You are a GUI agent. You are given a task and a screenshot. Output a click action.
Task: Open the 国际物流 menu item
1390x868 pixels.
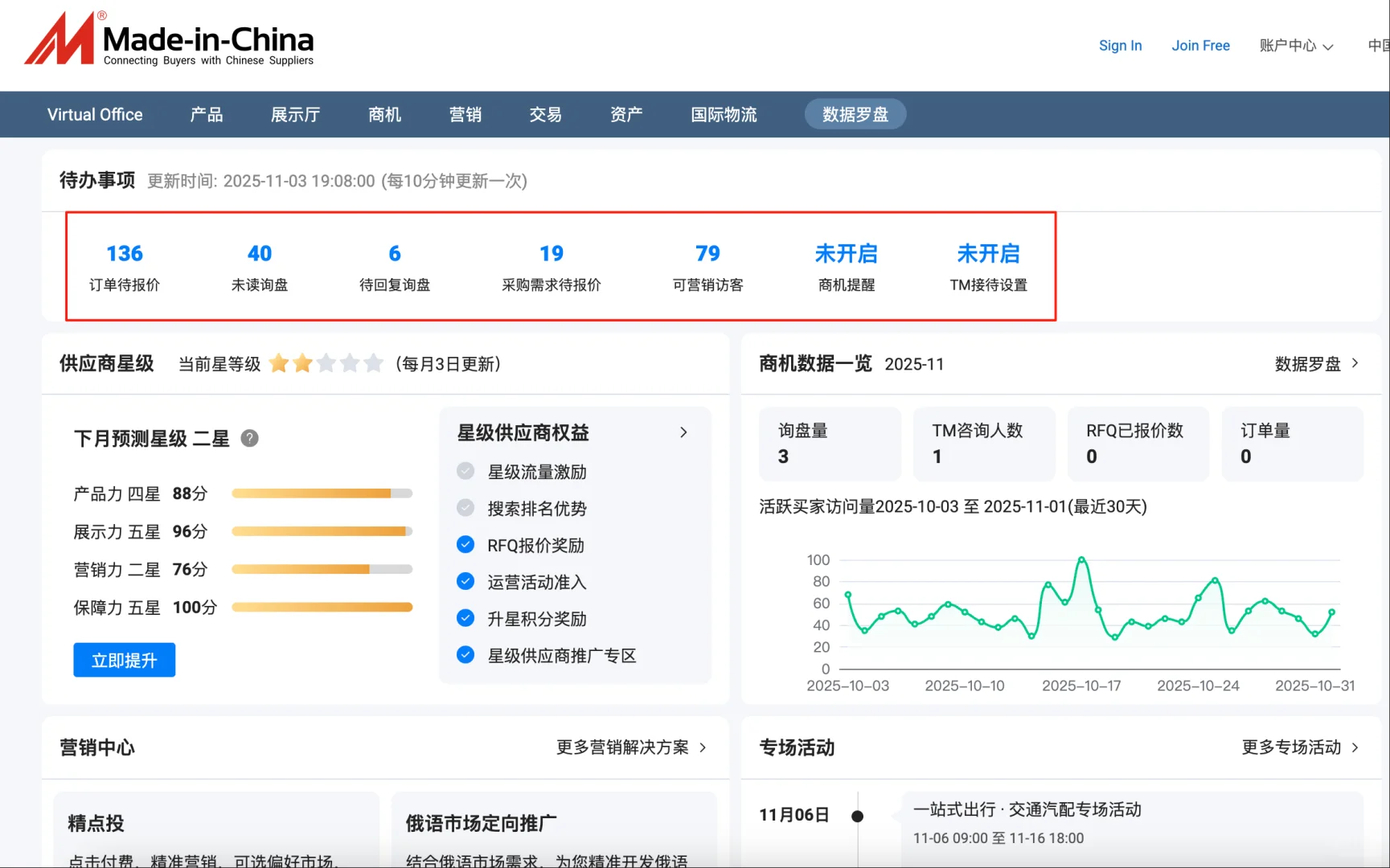pyautogui.click(x=723, y=114)
